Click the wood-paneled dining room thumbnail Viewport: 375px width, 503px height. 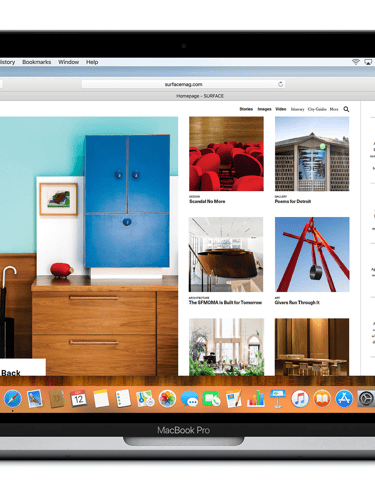(x=312, y=347)
